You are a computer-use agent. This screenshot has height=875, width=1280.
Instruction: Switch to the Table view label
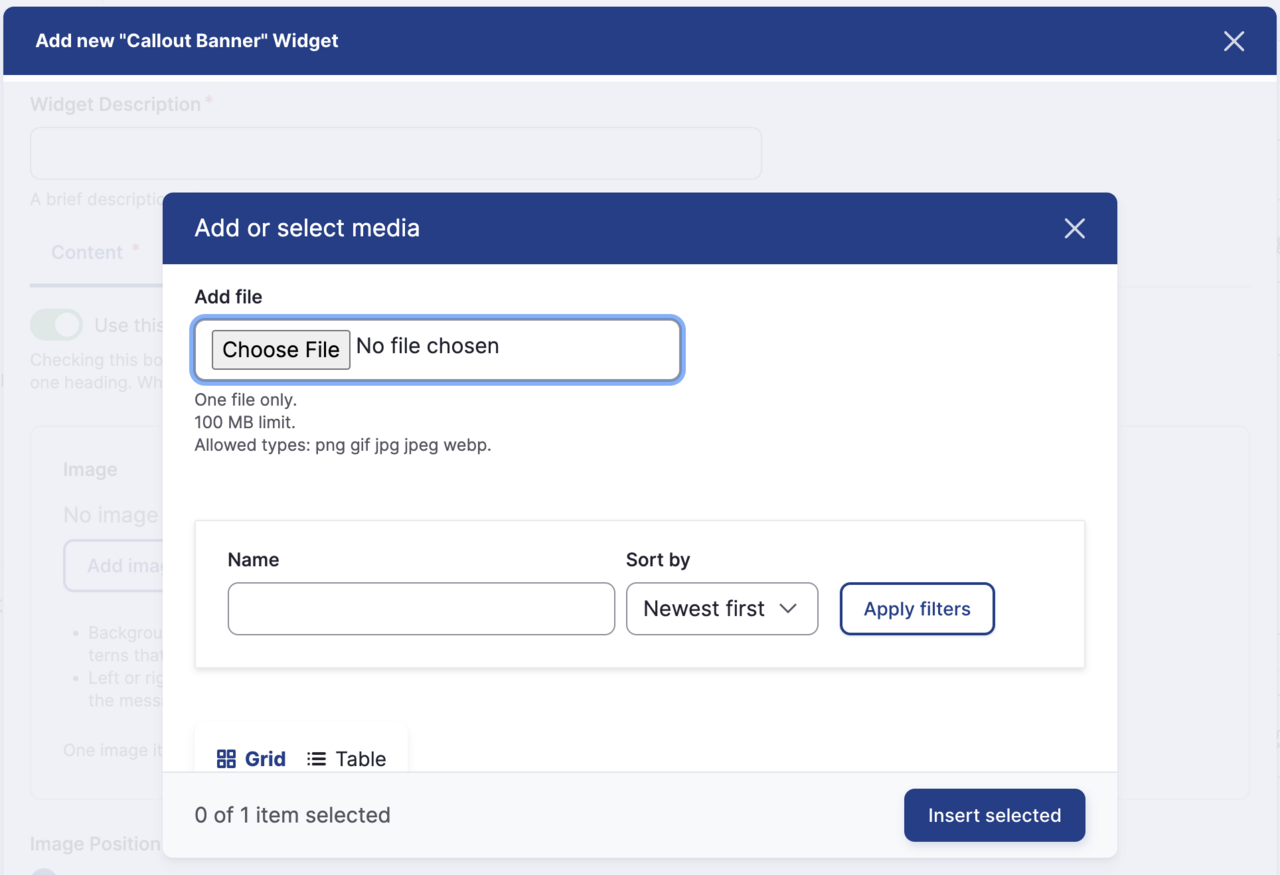pos(360,759)
